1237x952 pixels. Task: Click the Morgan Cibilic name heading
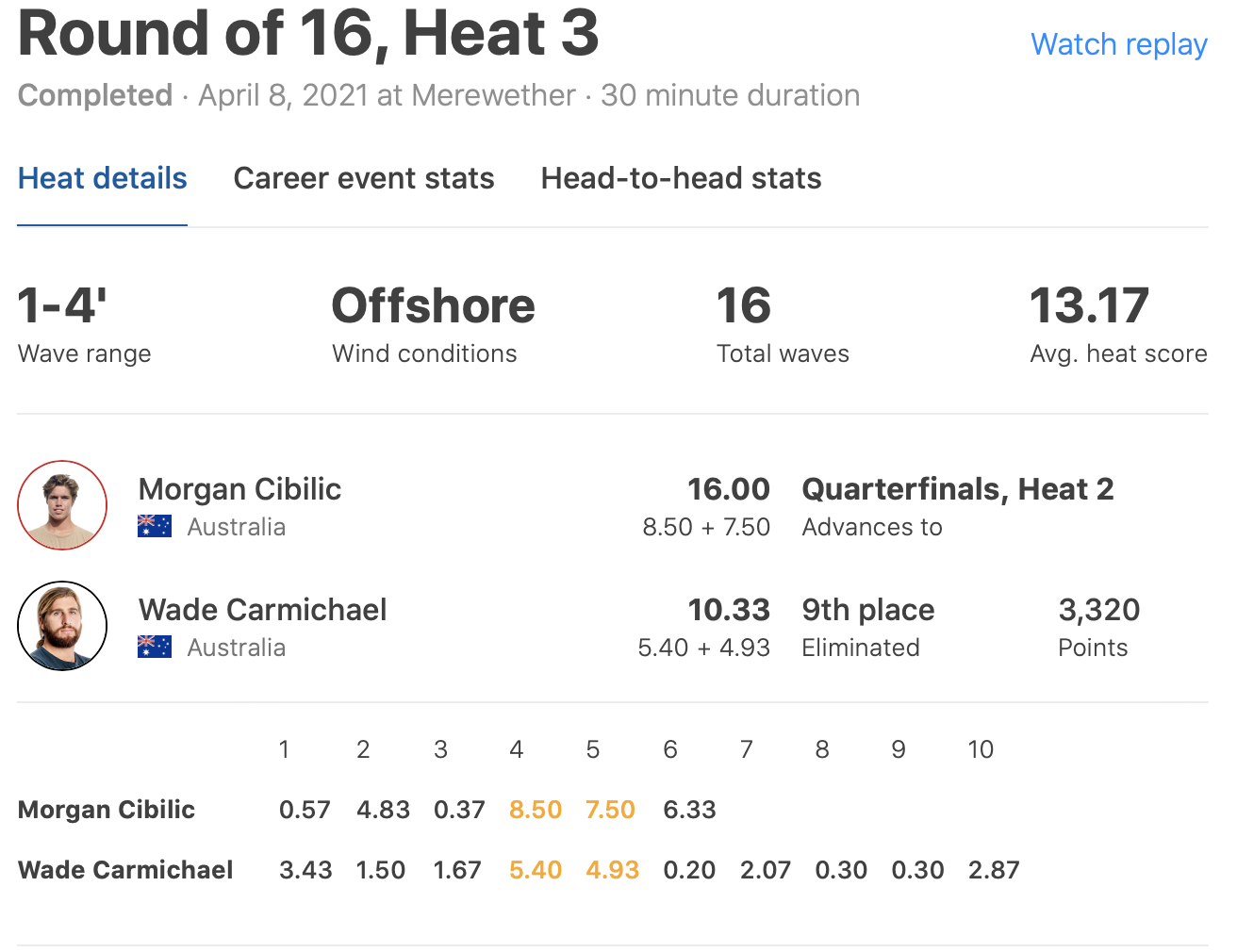coord(239,489)
